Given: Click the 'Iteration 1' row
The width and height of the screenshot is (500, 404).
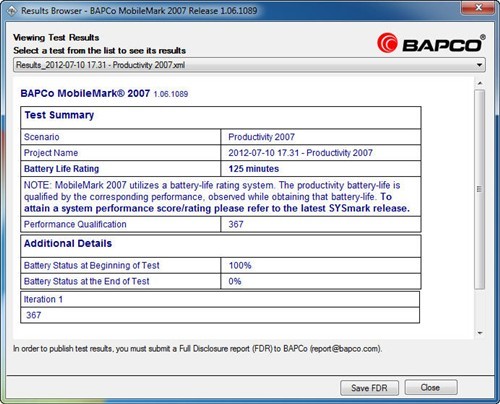Looking at the screenshot, I should (220, 299).
